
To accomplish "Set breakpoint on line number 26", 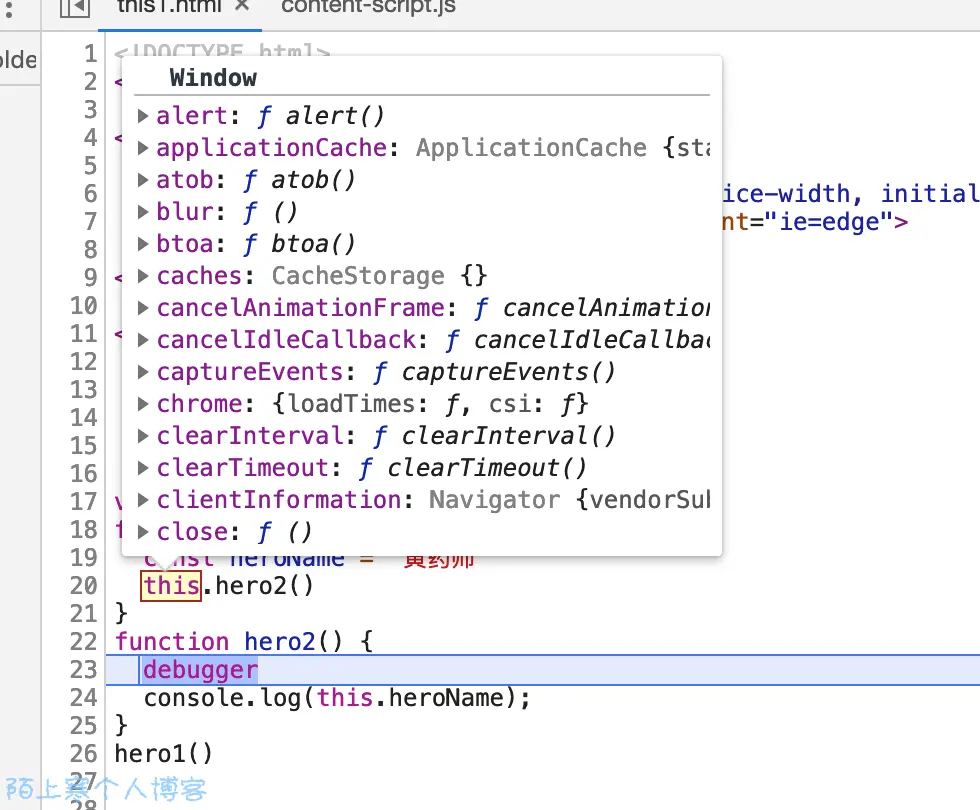I will click(84, 754).
